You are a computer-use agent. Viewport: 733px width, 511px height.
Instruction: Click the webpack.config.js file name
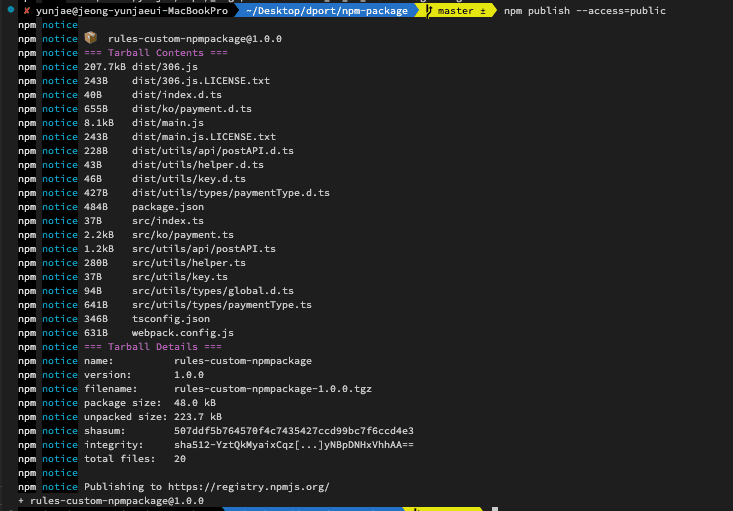(x=182, y=332)
